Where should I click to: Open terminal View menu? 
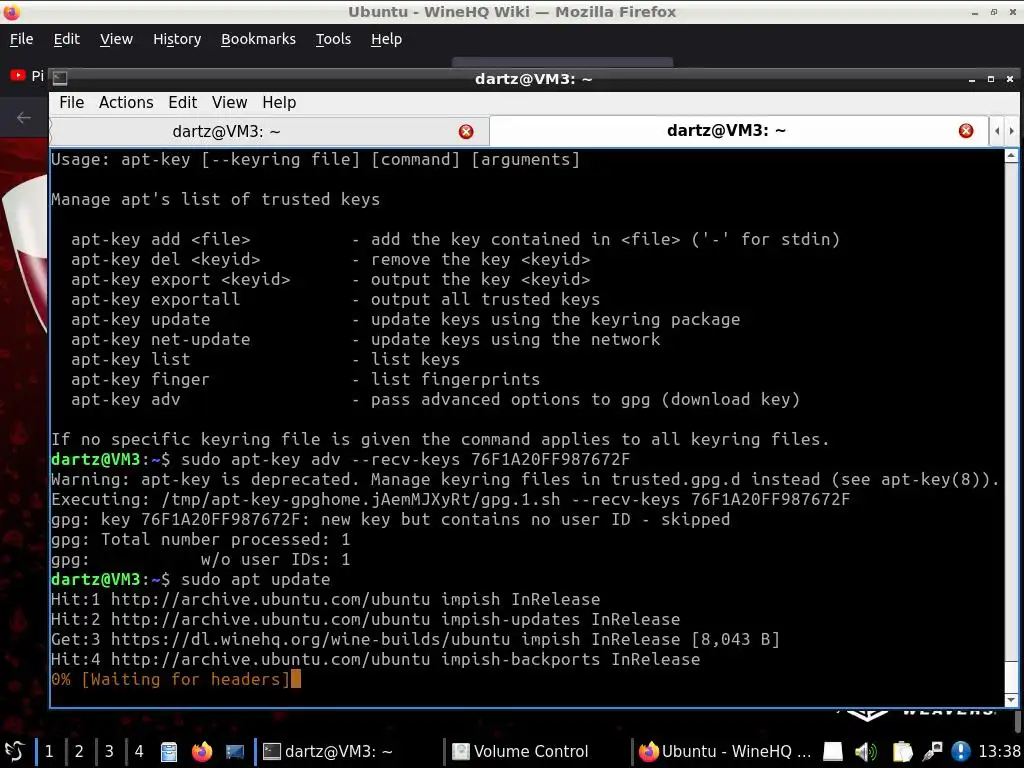pyautogui.click(x=229, y=103)
